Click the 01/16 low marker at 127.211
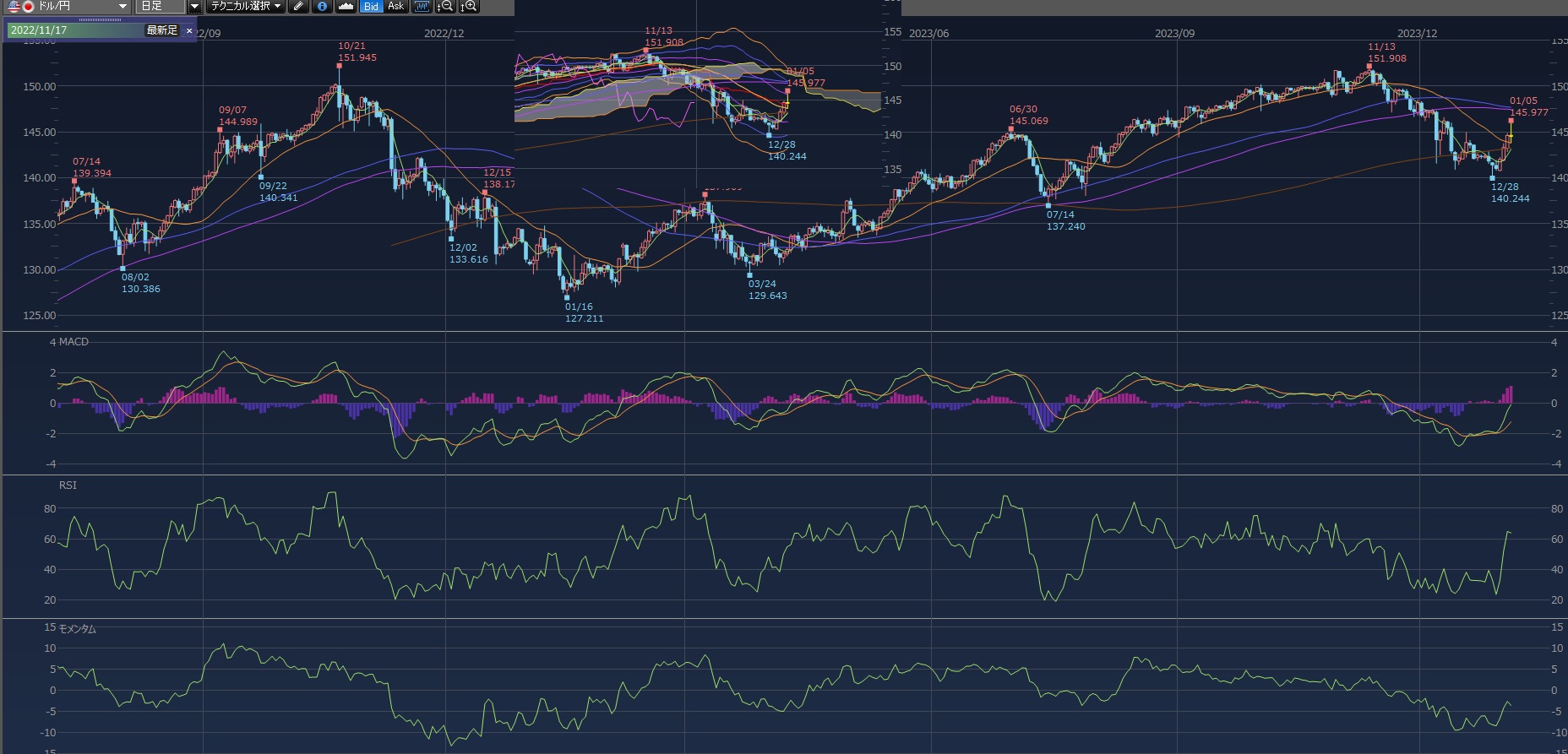 coord(567,297)
